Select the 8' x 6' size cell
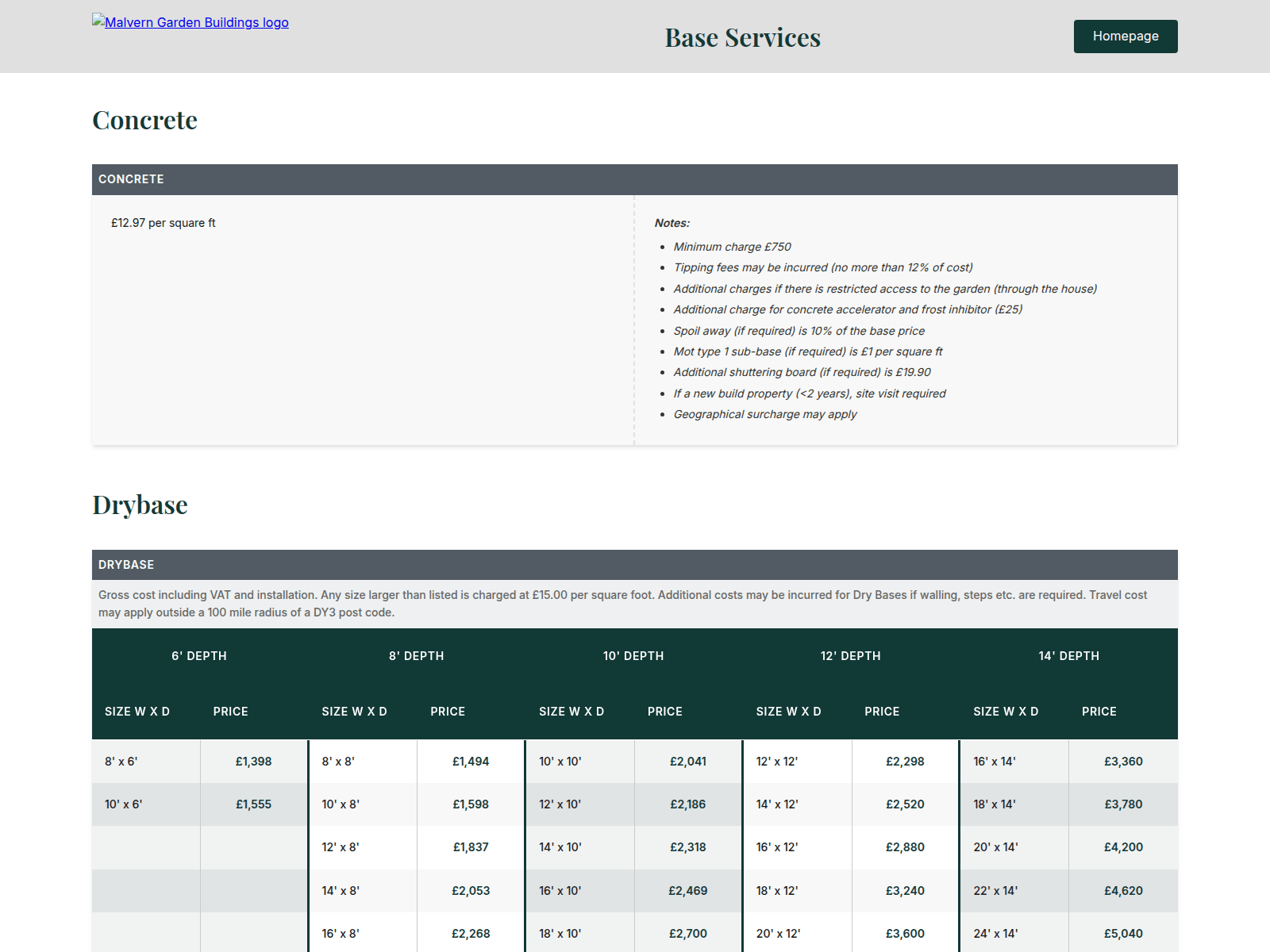Image resolution: width=1270 pixels, height=952 pixels. pyautogui.click(x=146, y=762)
